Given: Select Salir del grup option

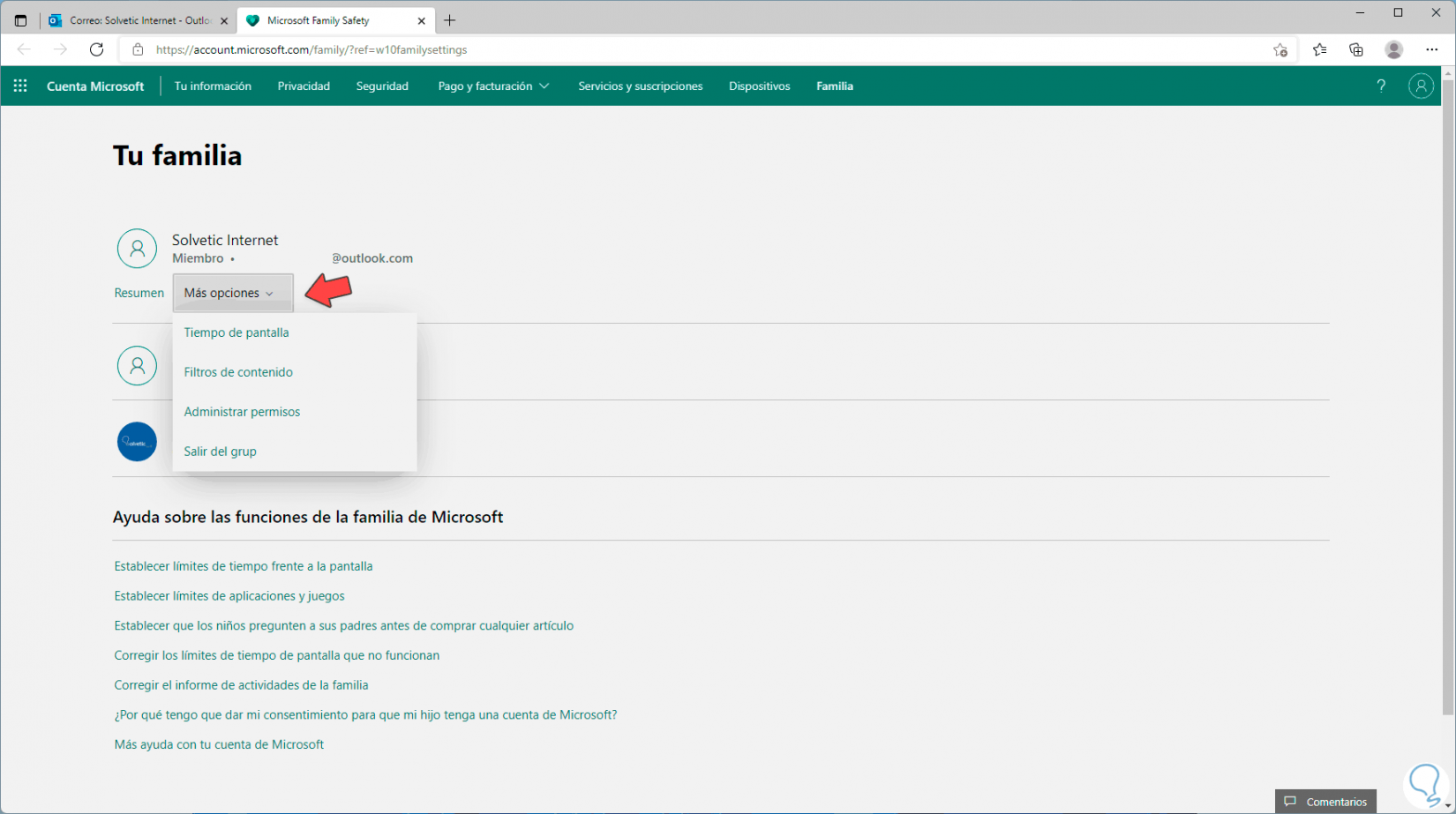Looking at the screenshot, I should pos(220,452).
